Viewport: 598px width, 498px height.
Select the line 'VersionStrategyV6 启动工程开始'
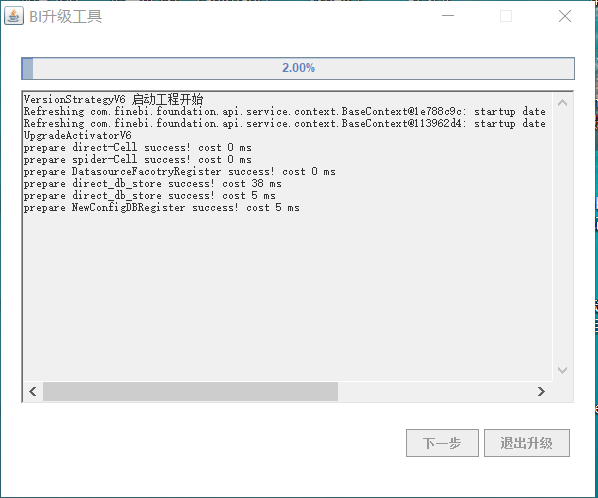pyautogui.click(x=113, y=100)
